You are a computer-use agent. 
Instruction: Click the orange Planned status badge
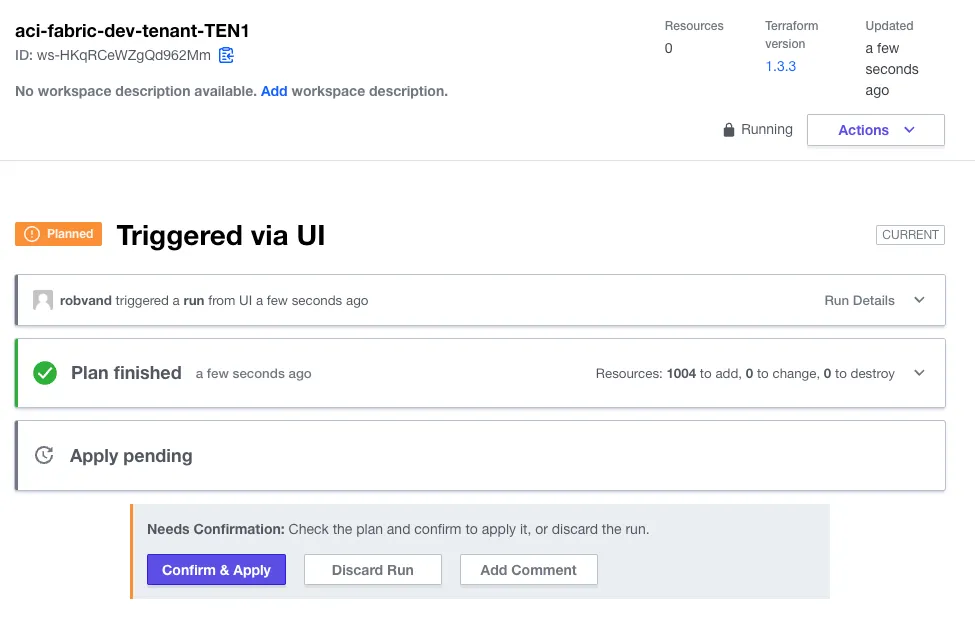[x=60, y=234]
